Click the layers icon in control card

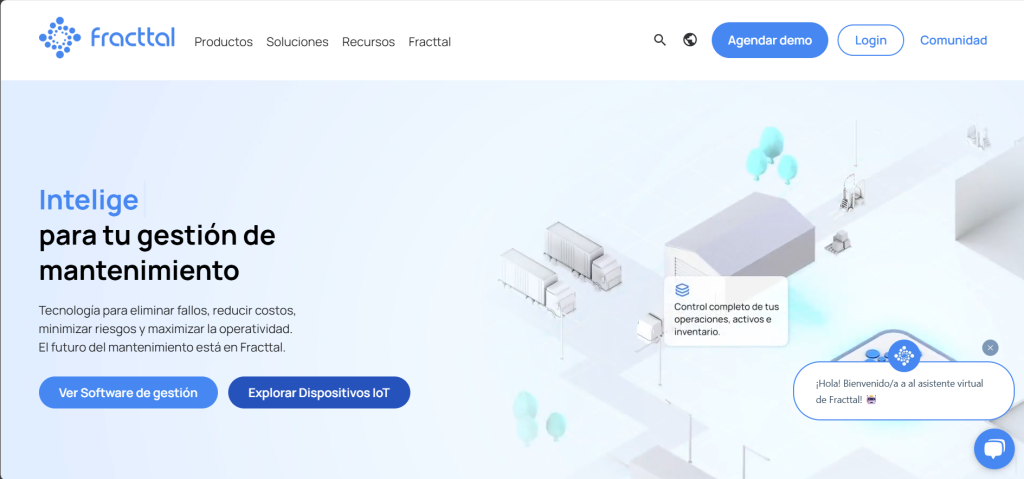coord(682,290)
